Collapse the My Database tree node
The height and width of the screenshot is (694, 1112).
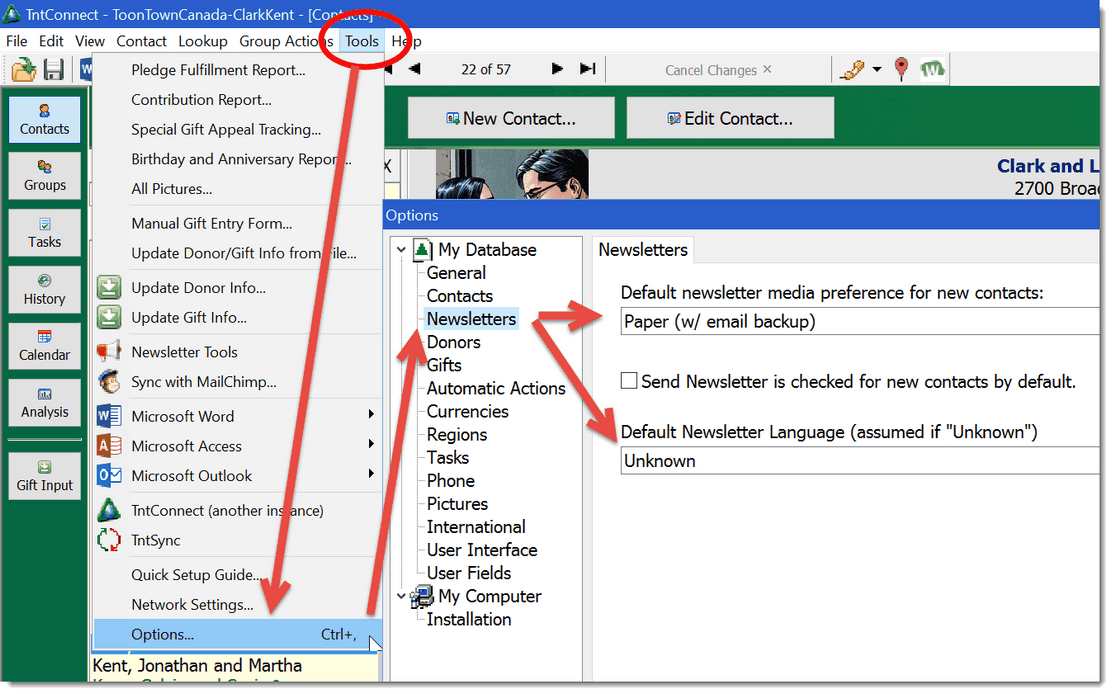pos(401,250)
